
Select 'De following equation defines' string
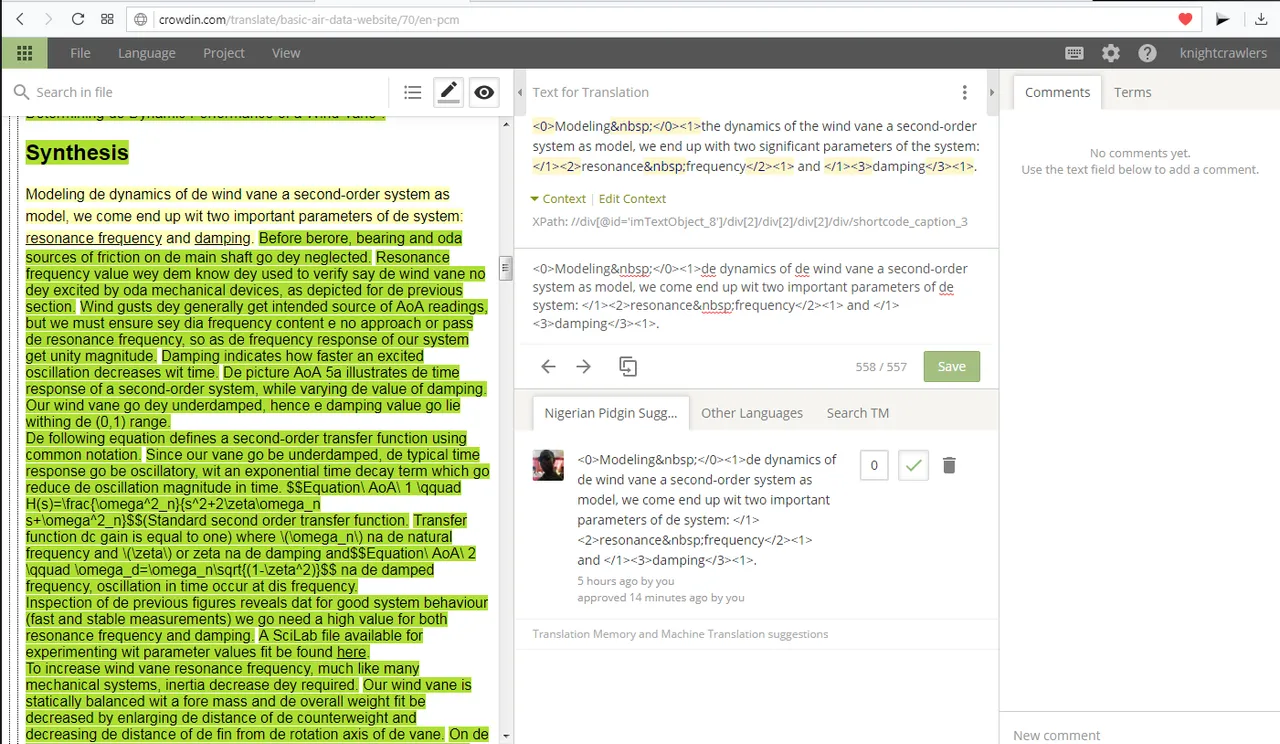[x=246, y=446]
